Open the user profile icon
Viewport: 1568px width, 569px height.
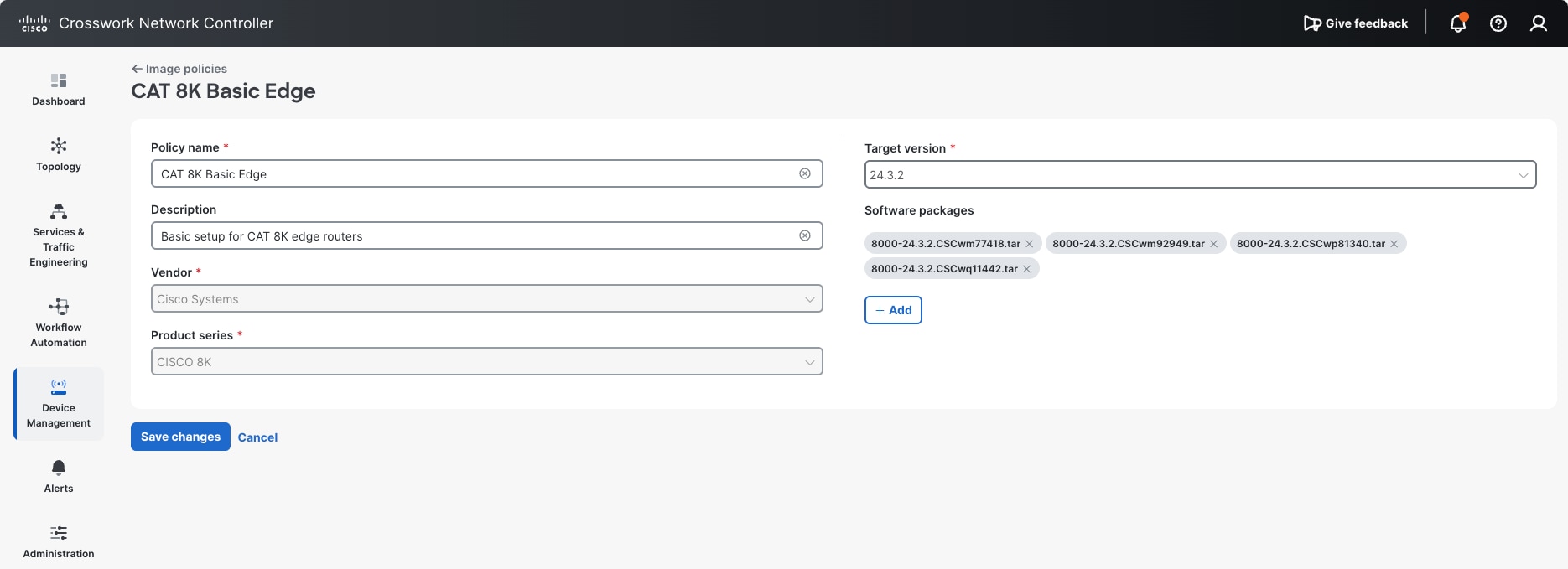(1539, 23)
